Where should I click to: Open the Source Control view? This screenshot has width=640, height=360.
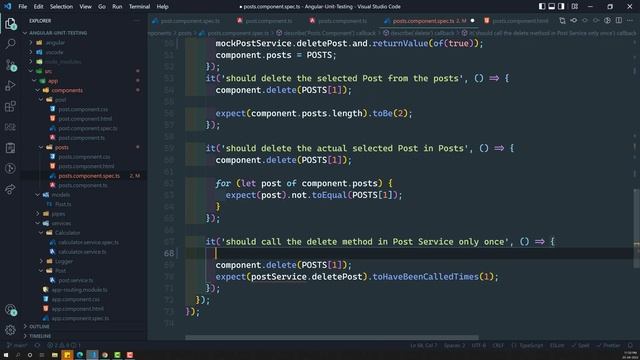coord(10,64)
